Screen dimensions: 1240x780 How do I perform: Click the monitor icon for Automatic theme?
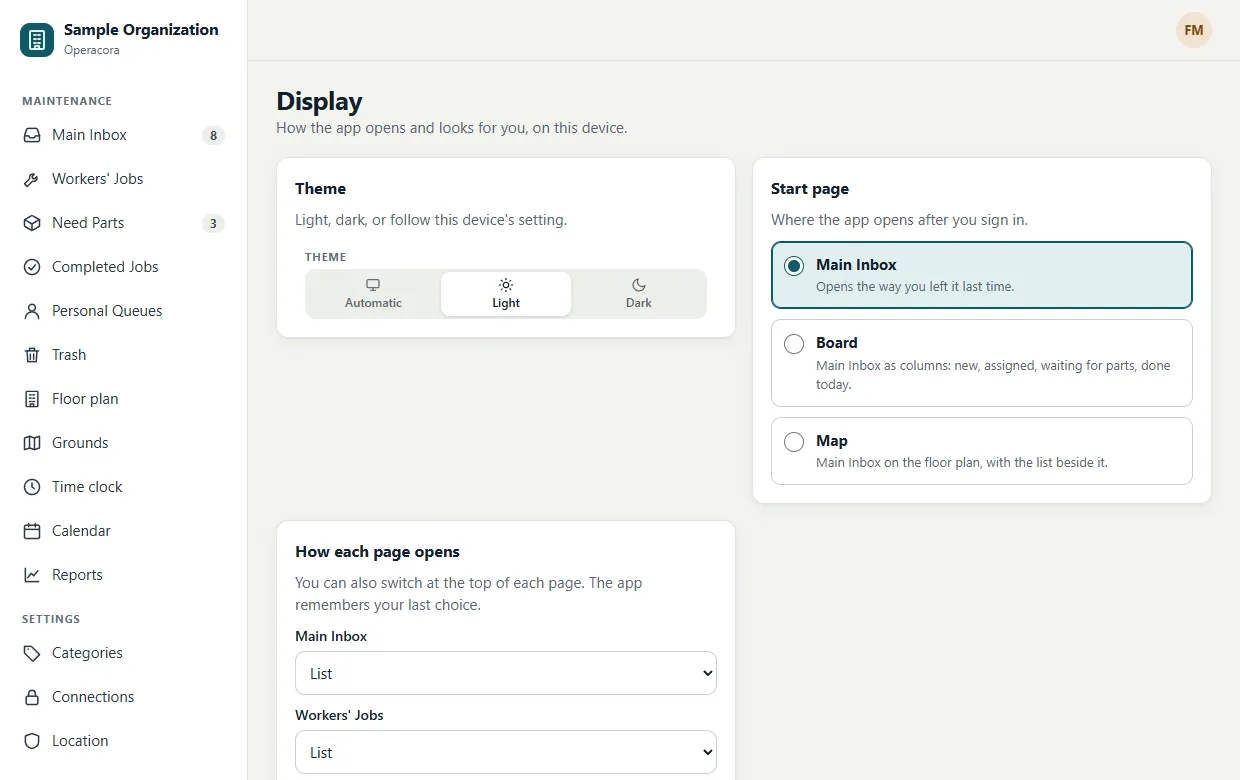373,285
